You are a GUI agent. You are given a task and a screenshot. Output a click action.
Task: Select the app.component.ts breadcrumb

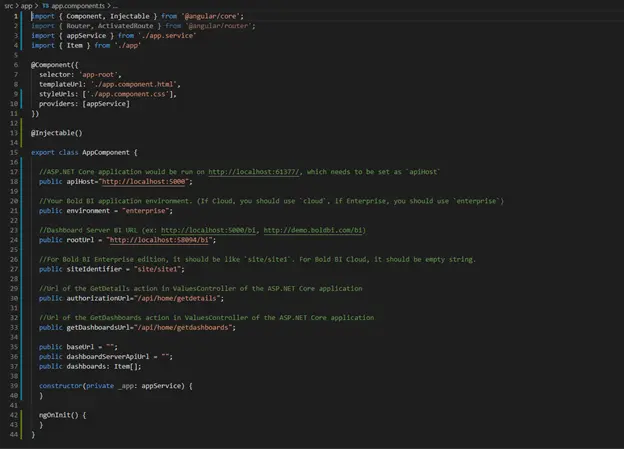point(78,6)
